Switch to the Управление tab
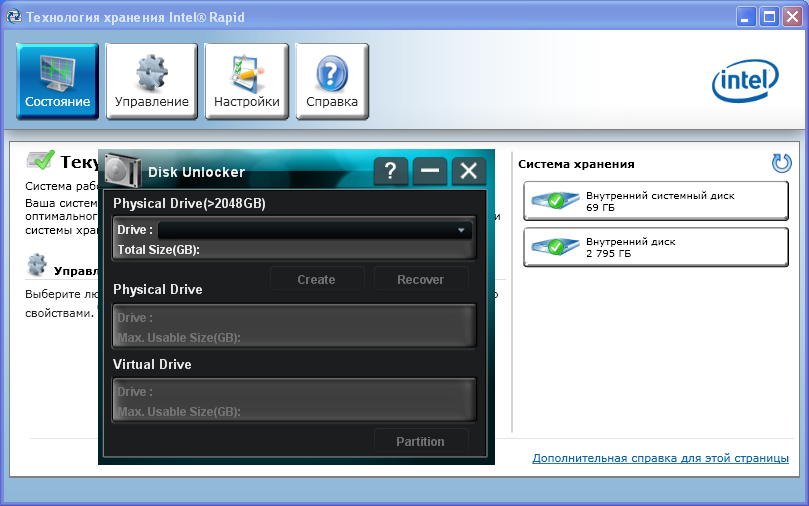809x506 pixels. tap(151, 81)
